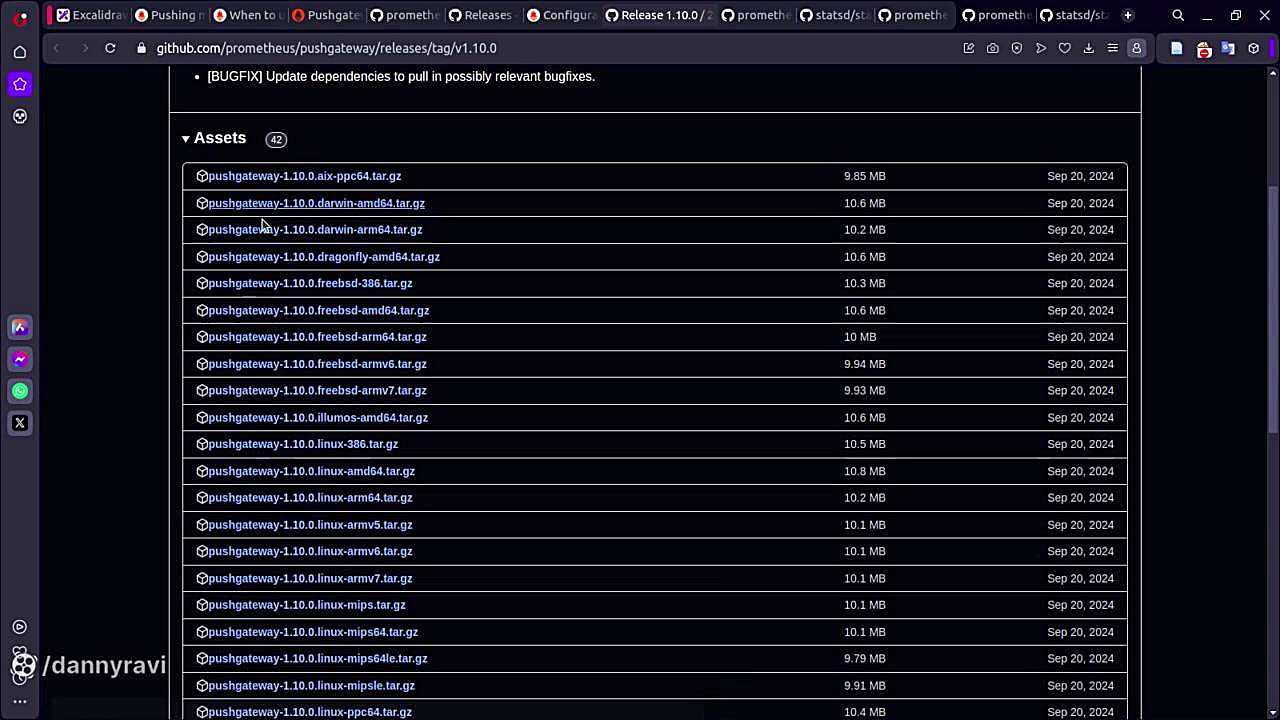The height and width of the screenshot is (720, 1280).
Task: Open the home icon in the sidebar
Action: click(20, 52)
